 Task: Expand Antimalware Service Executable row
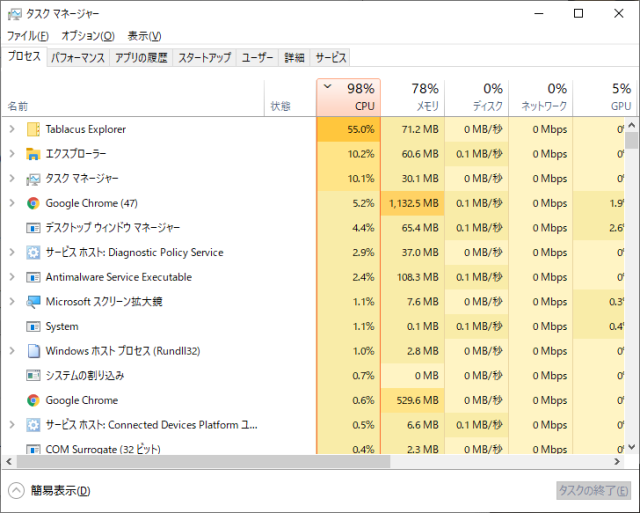click(x=12, y=277)
